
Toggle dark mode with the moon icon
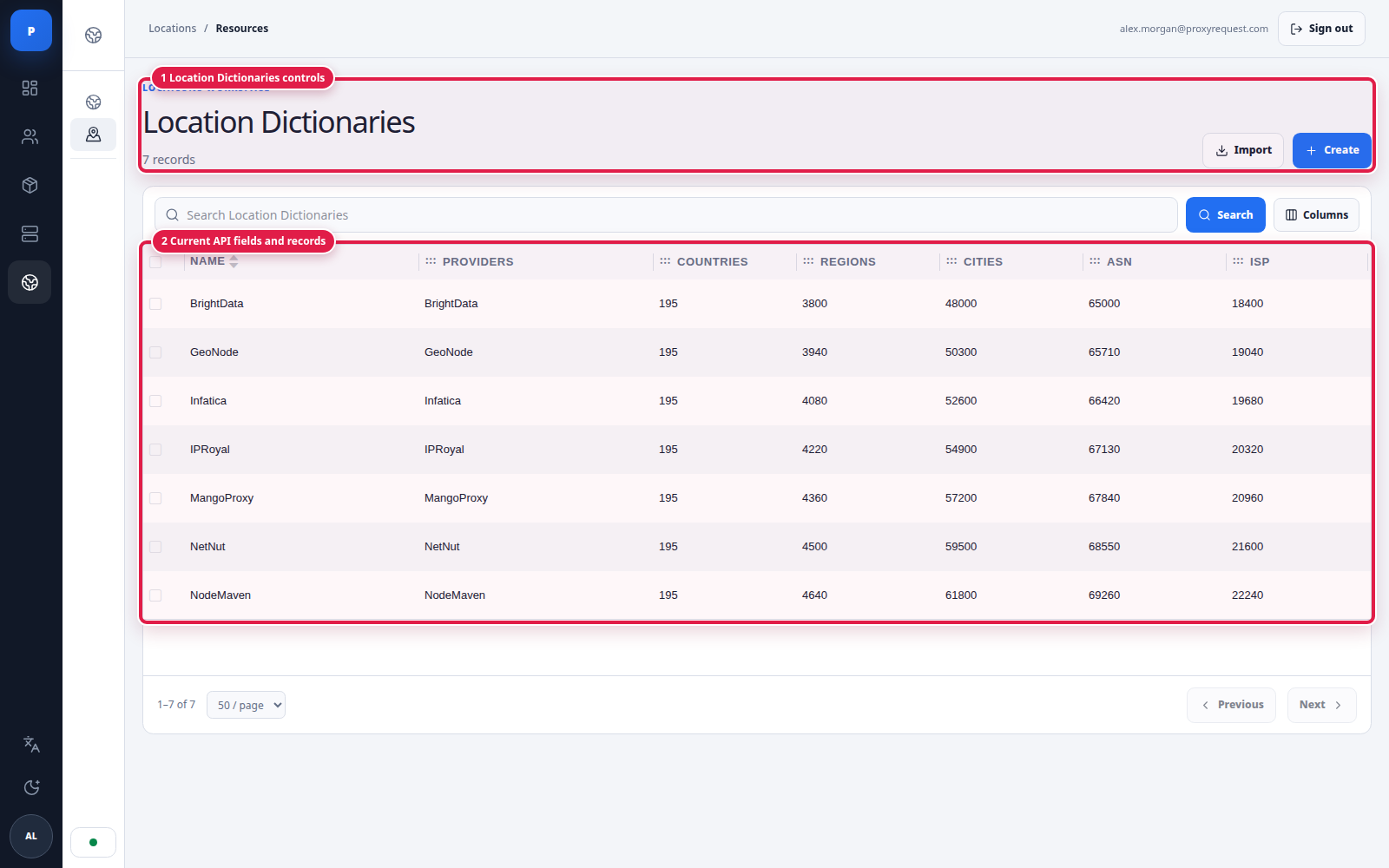[x=31, y=787]
